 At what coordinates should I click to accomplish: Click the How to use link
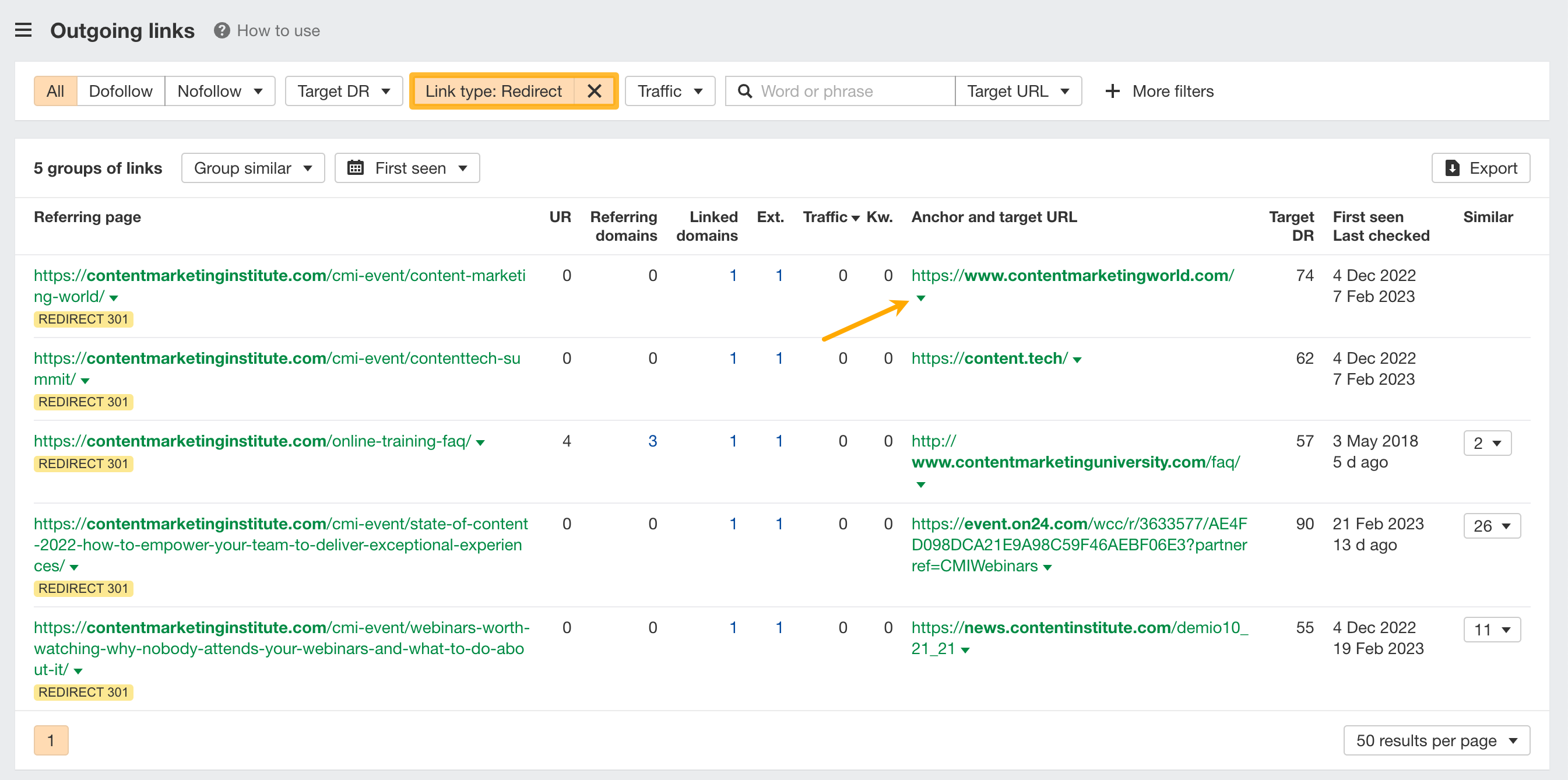(278, 30)
